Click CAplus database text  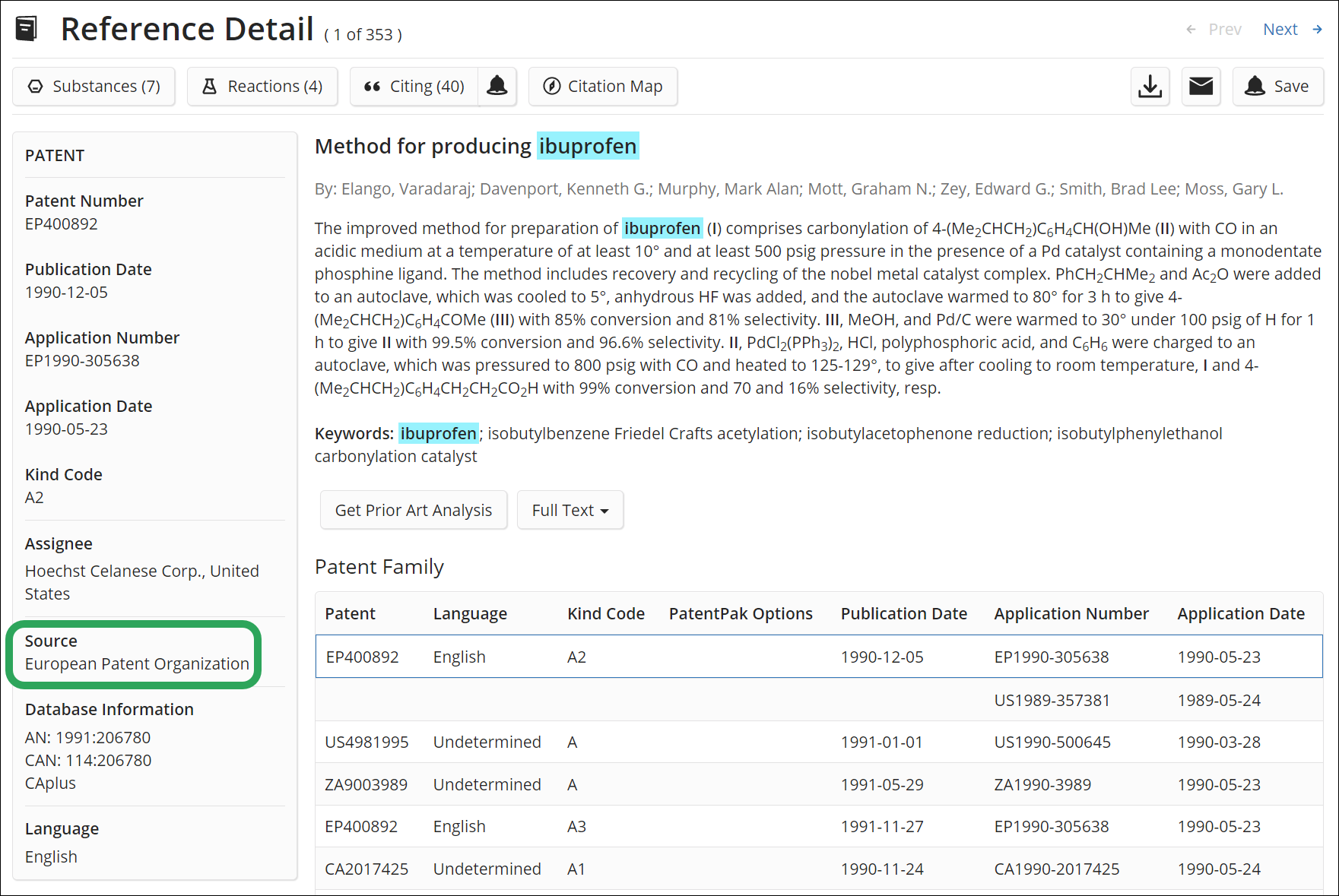coord(50,783)
